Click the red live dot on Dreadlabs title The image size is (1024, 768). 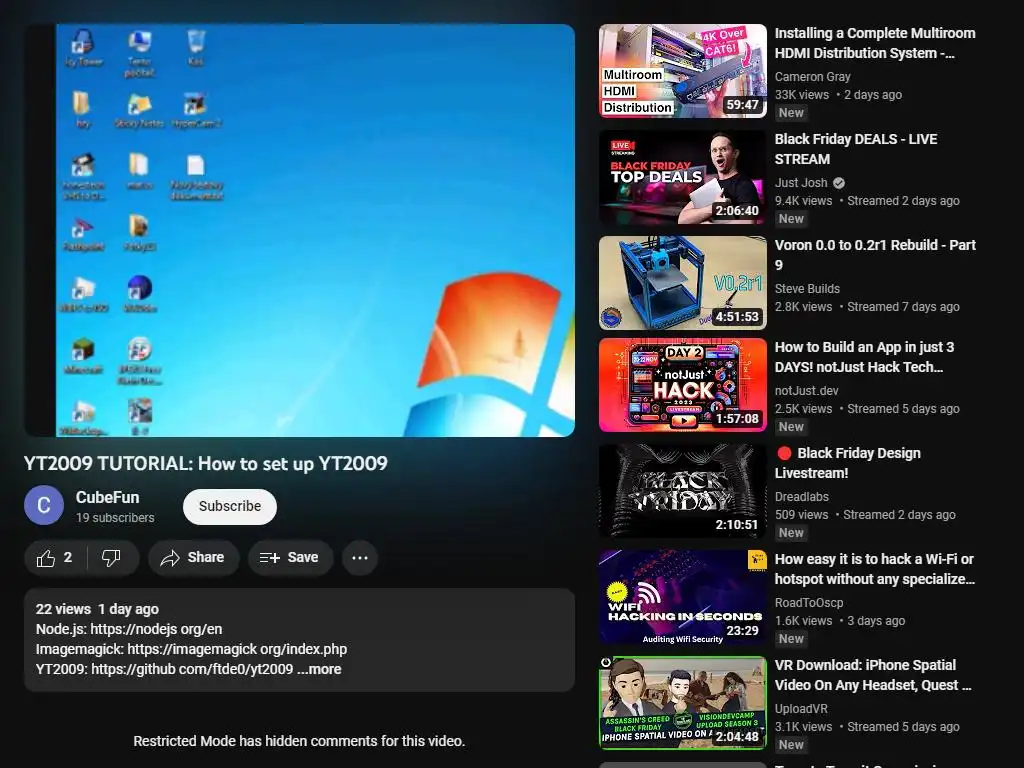click(x=784, y=453)
